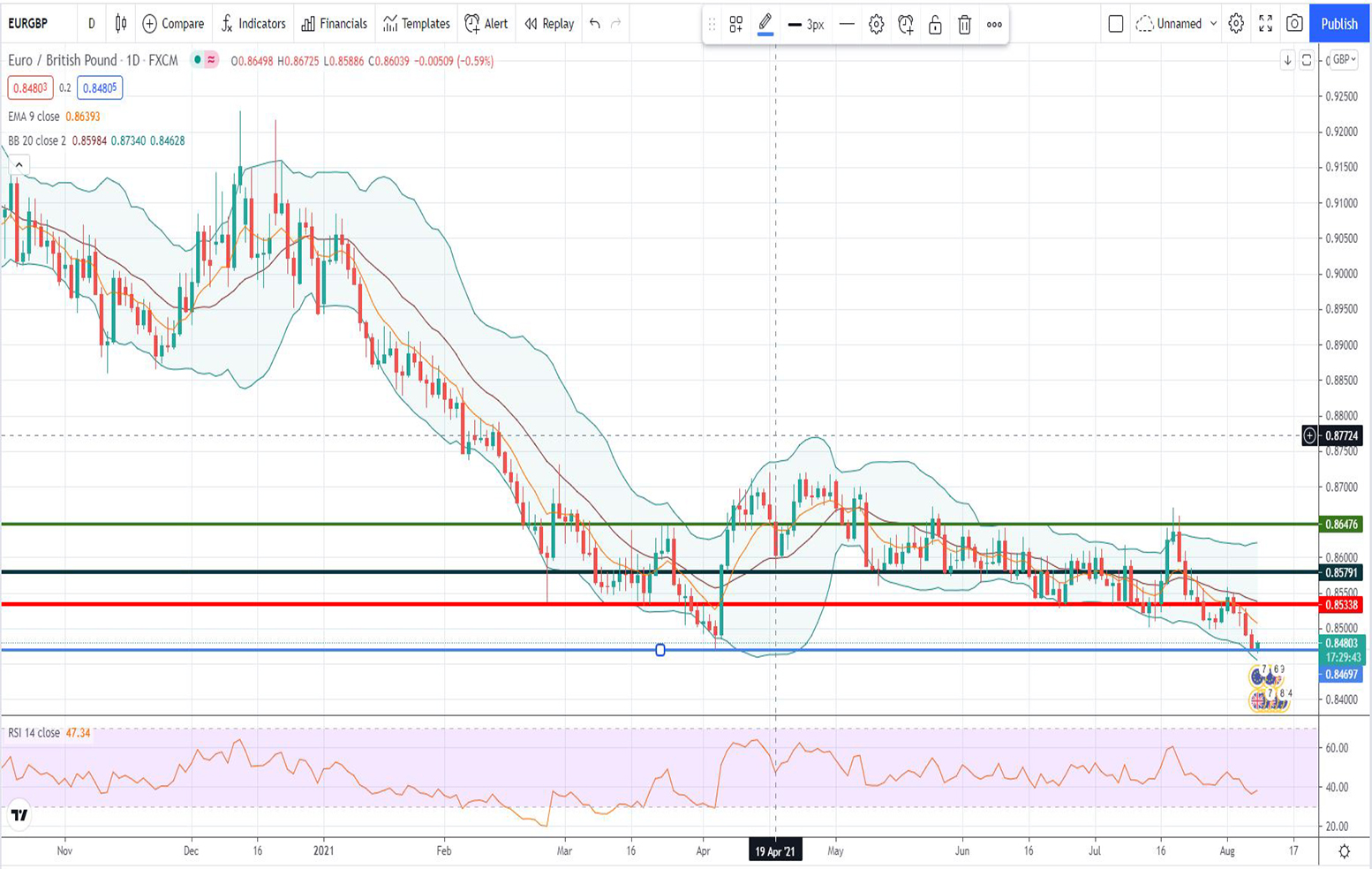Viewport: 1372px width, 869px height.
Task: Toggle lock on the selected drawing
Action: (935, 25)
